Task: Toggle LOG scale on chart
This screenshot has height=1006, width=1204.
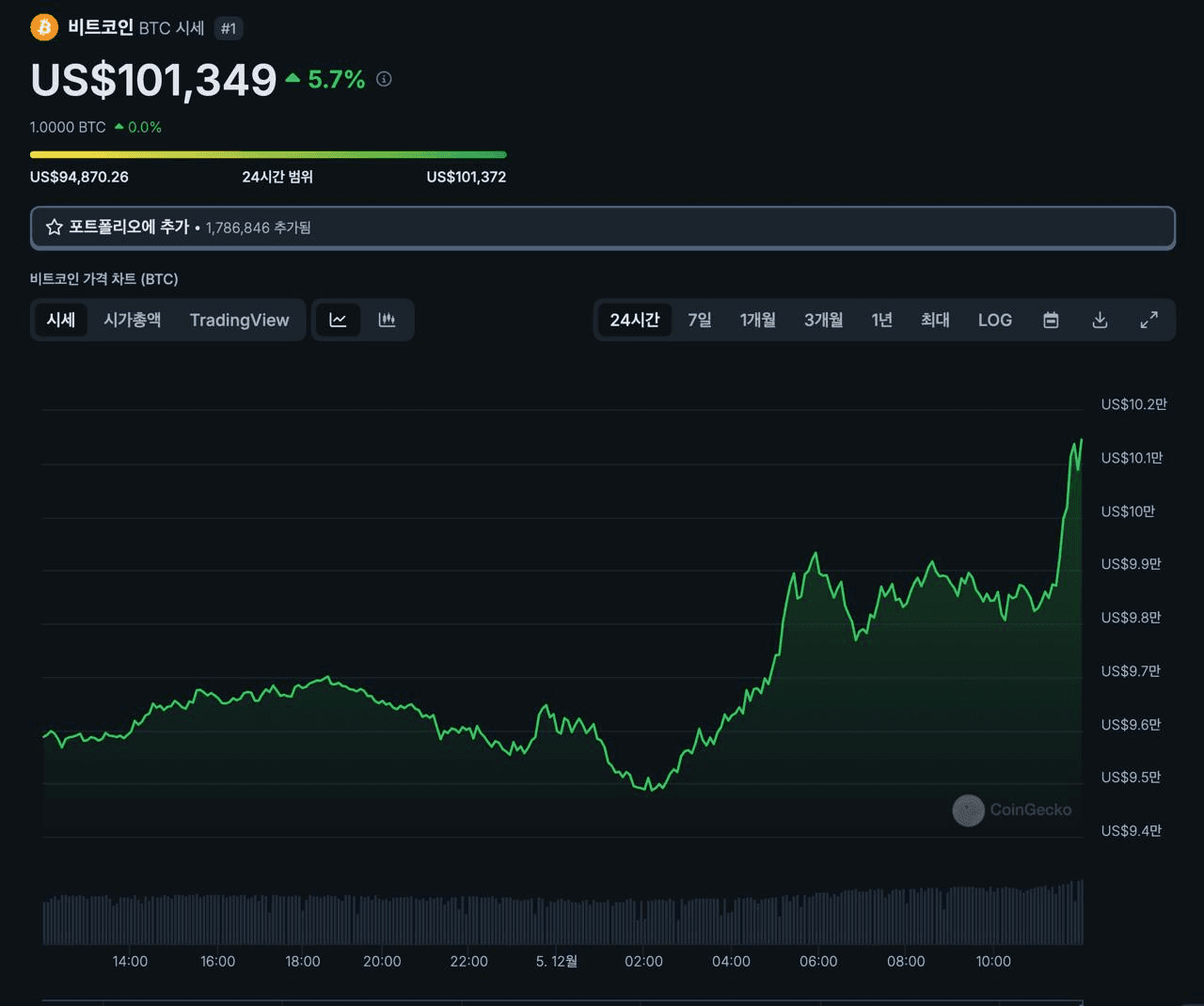Action: 995,320
